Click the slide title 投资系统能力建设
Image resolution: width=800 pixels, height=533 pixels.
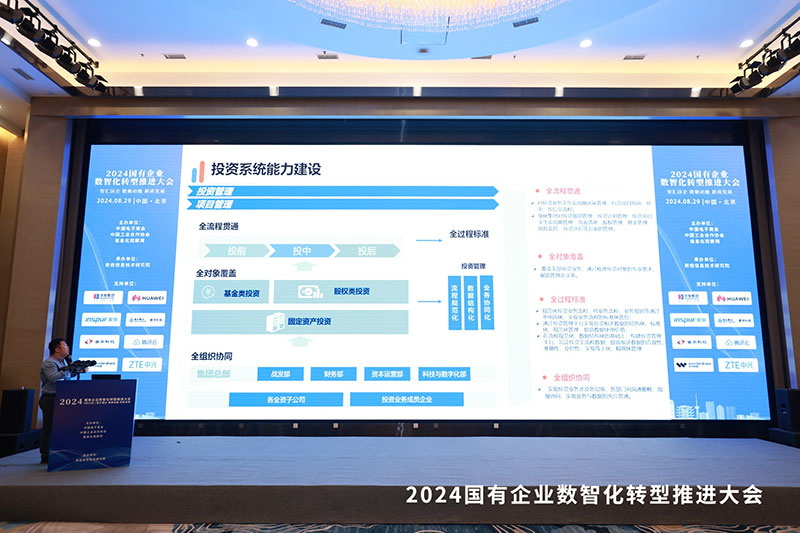coord(266,169)
